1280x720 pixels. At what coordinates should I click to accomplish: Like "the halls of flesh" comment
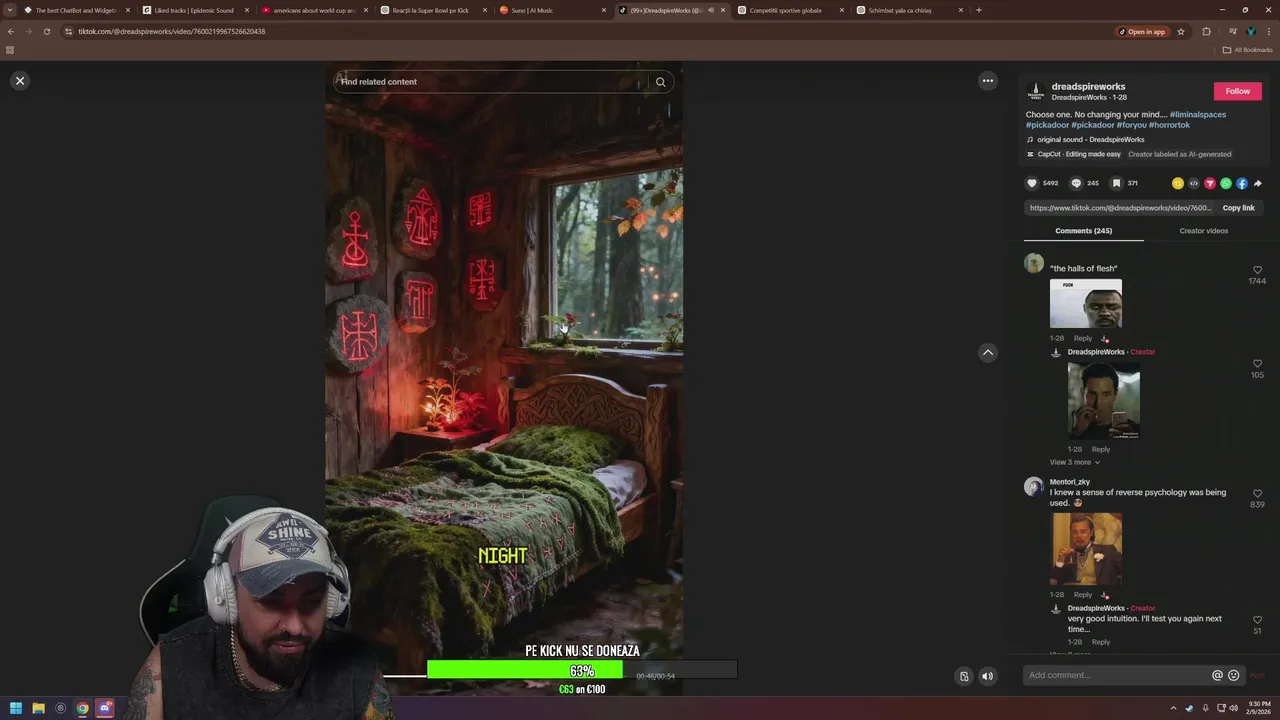coord(1257,270)
